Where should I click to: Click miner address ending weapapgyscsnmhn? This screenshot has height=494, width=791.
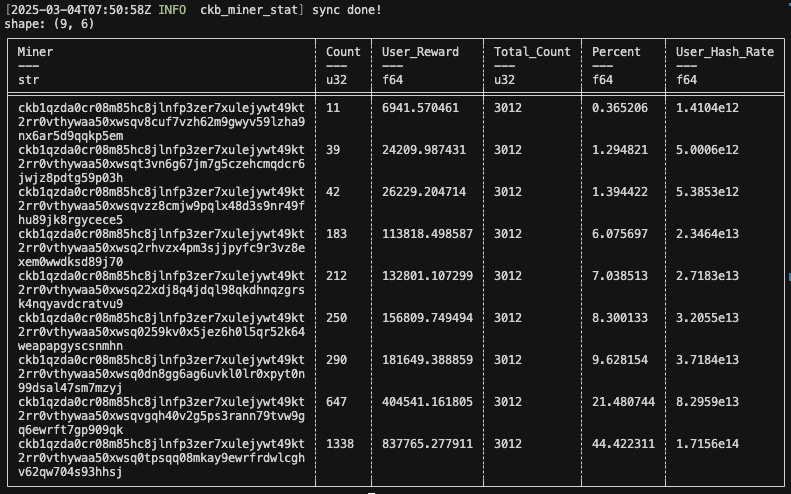click(161, 332)
